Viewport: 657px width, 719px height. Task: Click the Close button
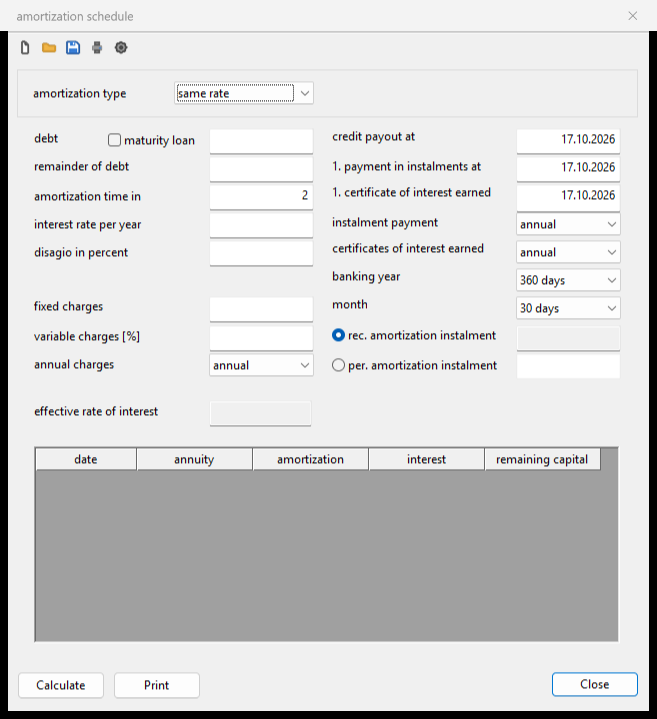595,684
